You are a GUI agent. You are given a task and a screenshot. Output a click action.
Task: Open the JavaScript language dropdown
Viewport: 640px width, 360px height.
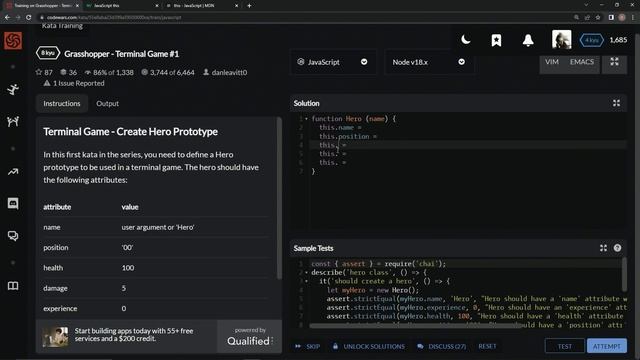(333, 62)
